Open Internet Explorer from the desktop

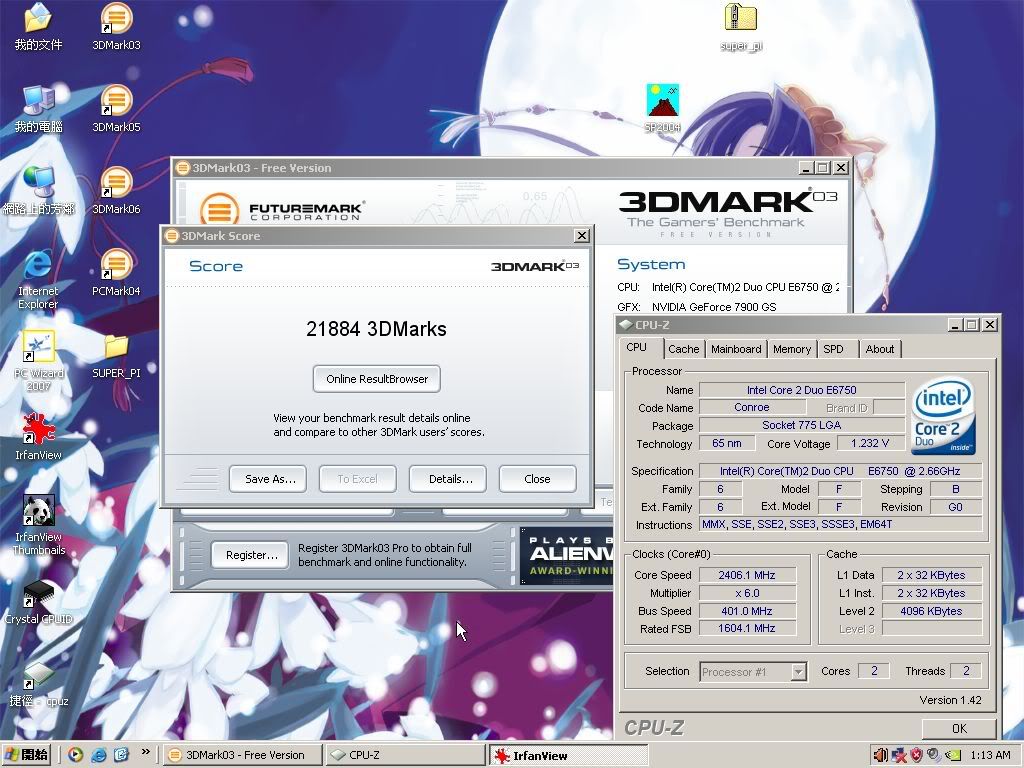(38, 267)
